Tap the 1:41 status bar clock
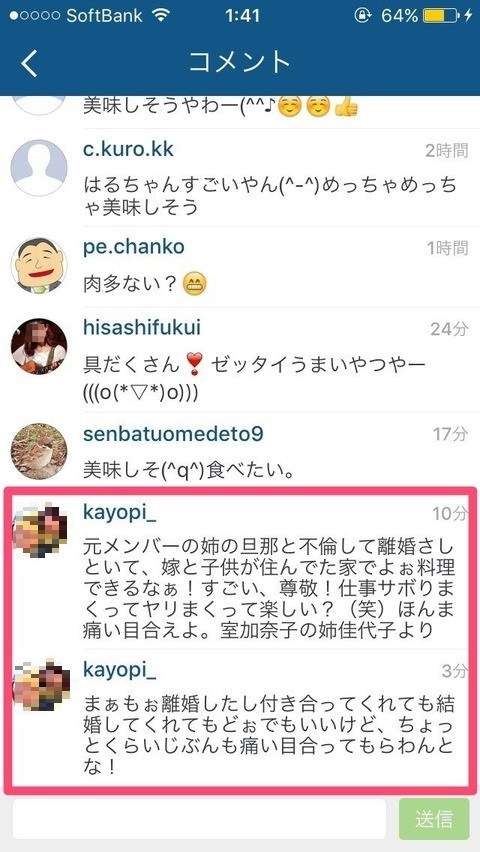The height and width of the screenshot is (852, 480). pyautogui.click(x=242, y=15)
